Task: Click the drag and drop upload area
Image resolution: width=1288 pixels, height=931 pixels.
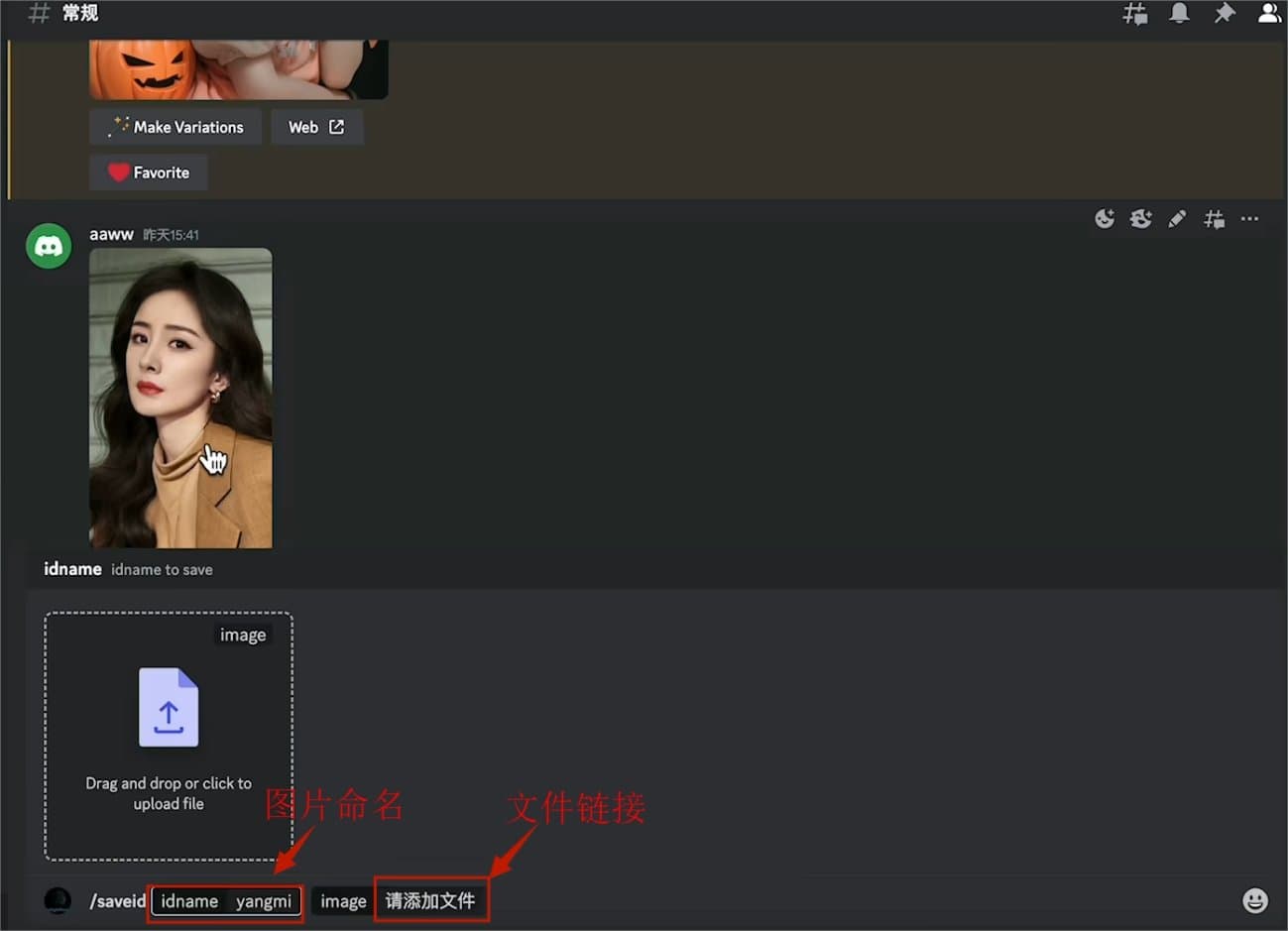Action: coord(169,736)
